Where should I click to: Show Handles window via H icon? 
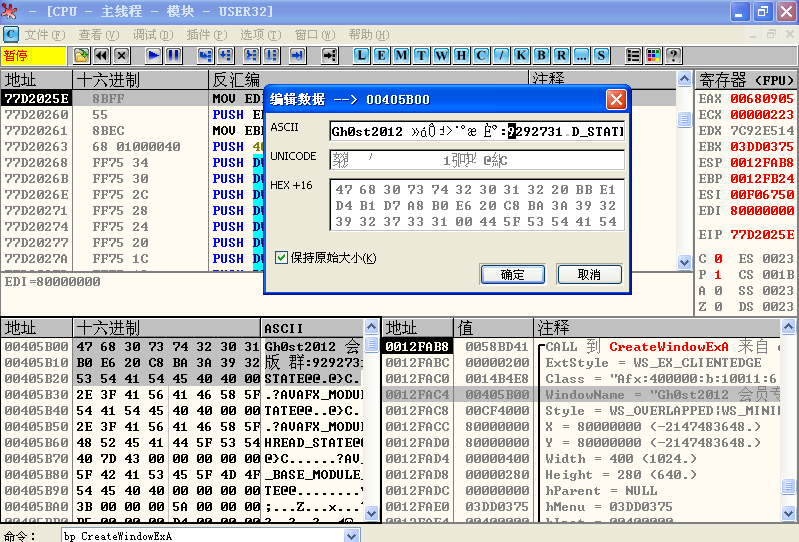tap(461, 55)
